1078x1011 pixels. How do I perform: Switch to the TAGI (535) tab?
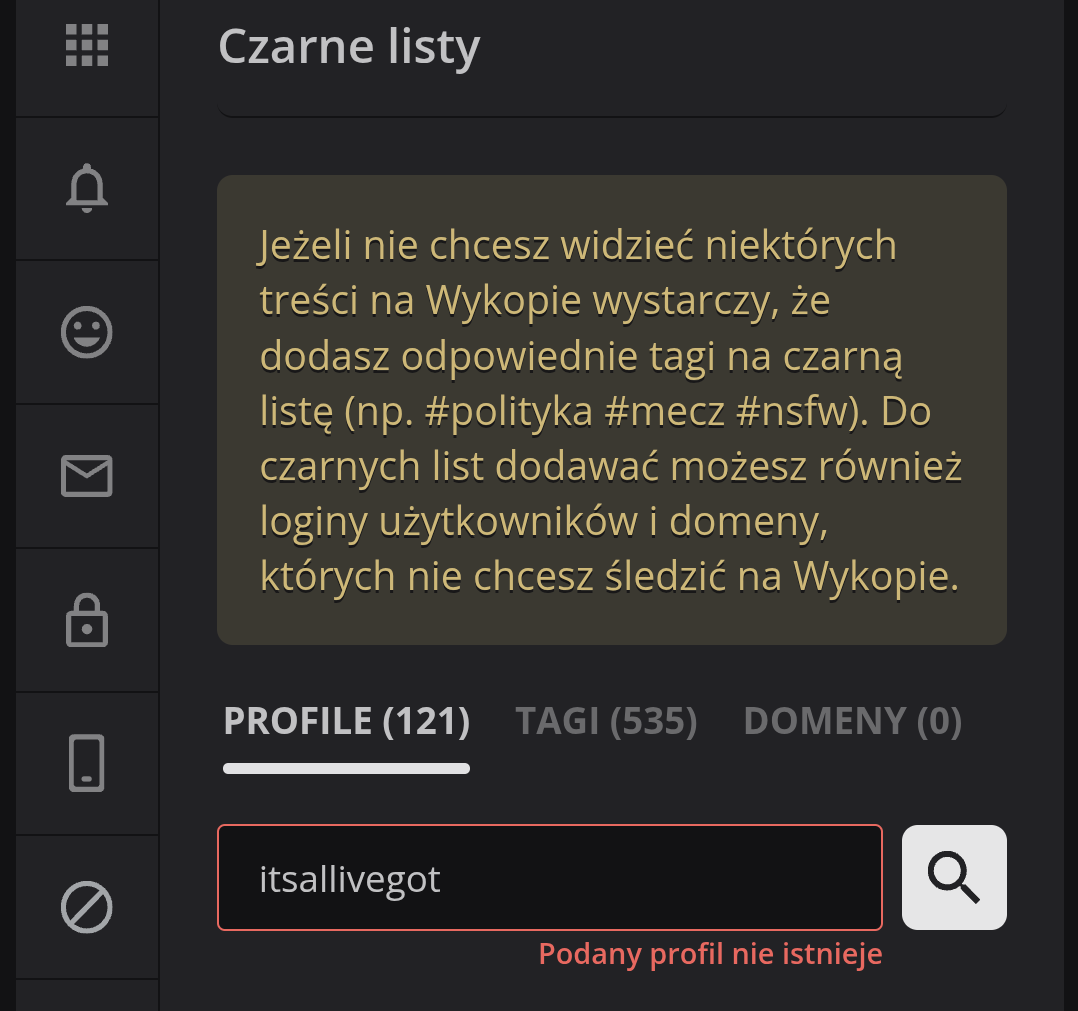click(x=606, y=721)
